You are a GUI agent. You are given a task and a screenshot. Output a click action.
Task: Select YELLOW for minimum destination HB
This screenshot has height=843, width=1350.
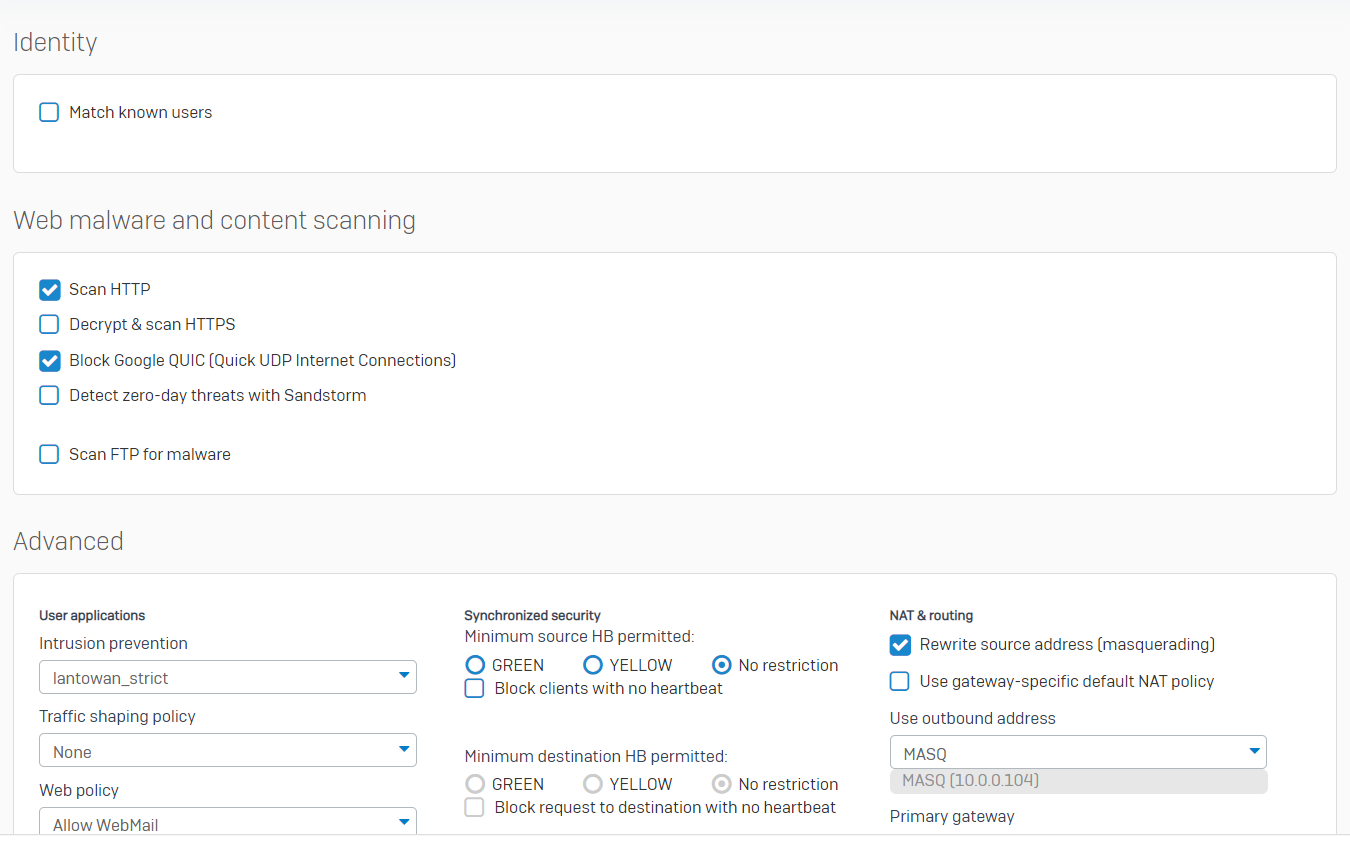pos(593,784)
